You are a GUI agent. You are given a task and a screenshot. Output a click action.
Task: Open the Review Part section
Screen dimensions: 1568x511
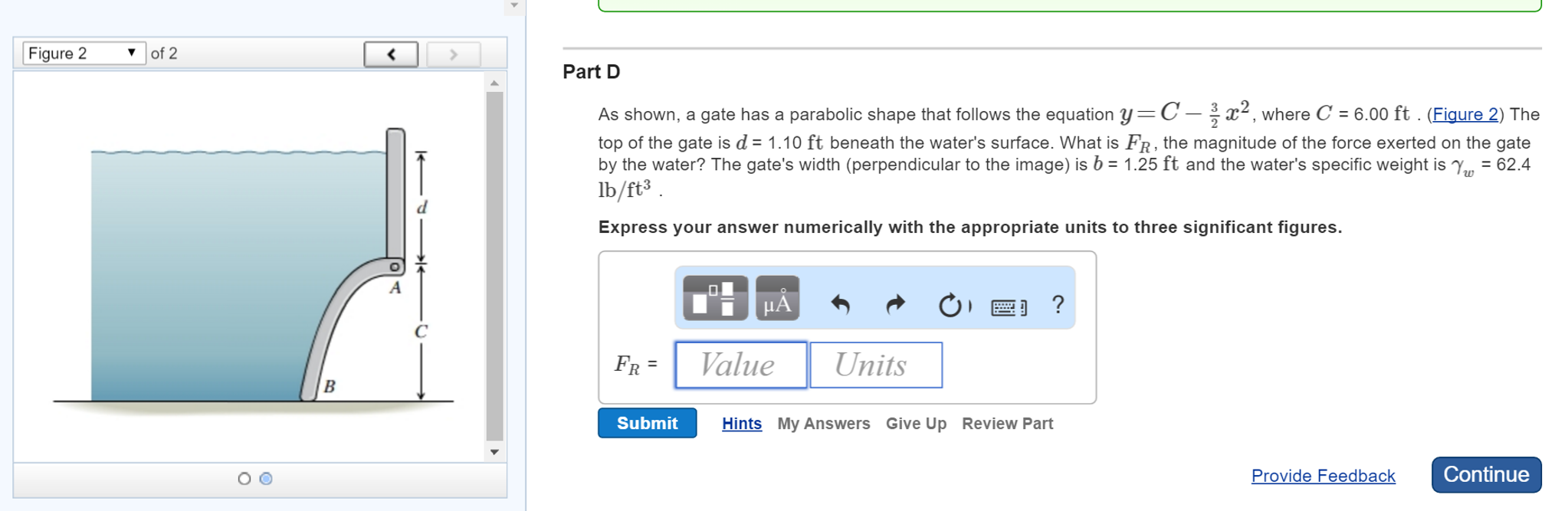coord(1009,423)
